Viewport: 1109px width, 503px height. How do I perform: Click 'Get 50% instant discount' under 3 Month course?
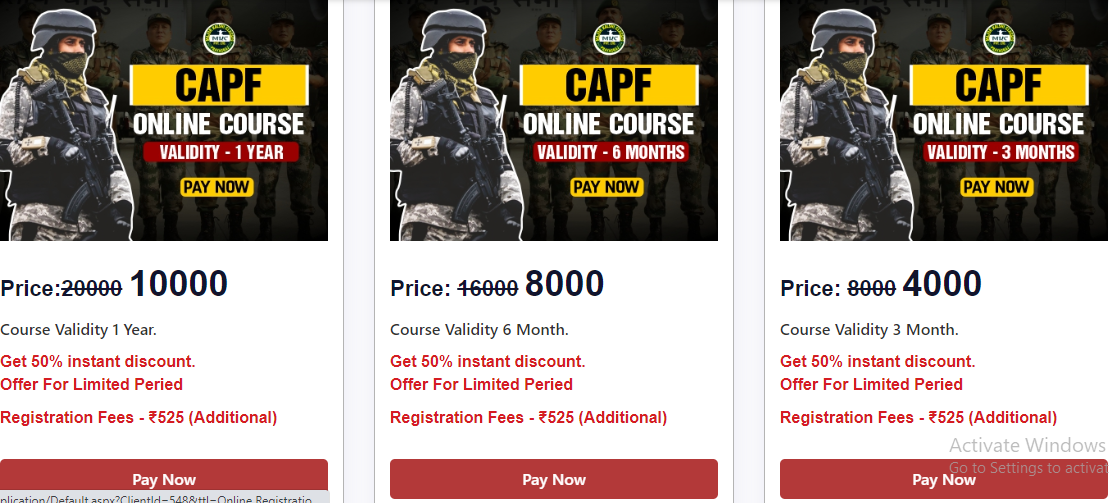878,362
